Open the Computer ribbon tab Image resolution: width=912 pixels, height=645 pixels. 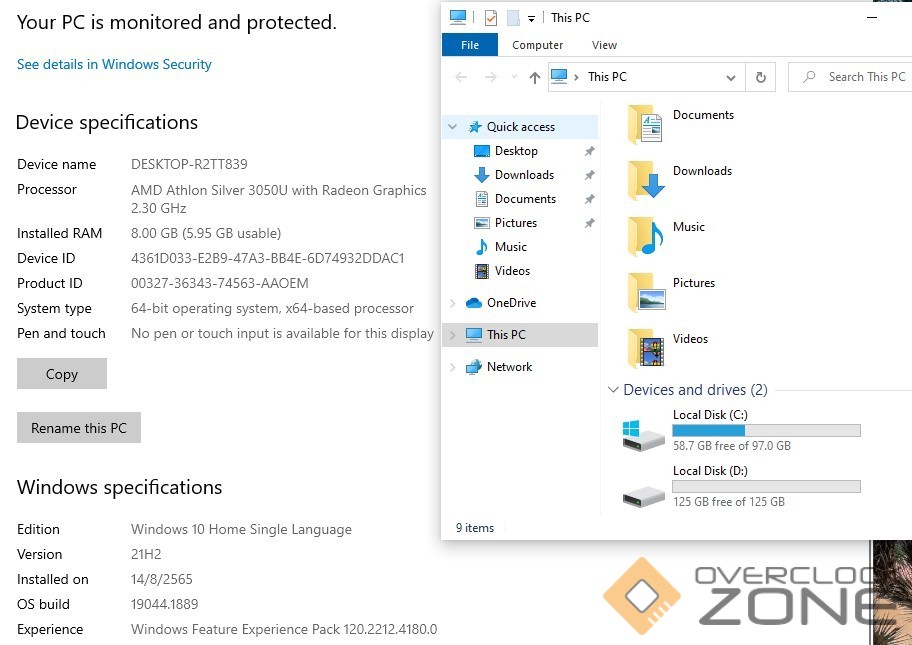click(x=537, y=45)
